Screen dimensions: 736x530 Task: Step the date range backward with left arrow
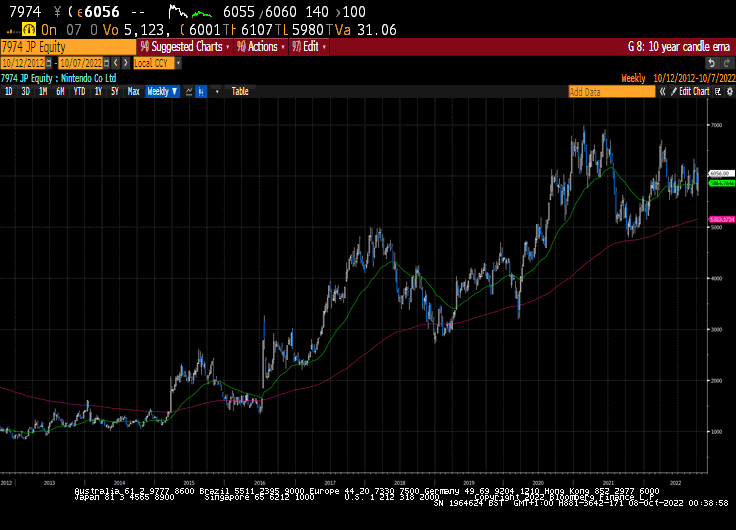point(116,63)
